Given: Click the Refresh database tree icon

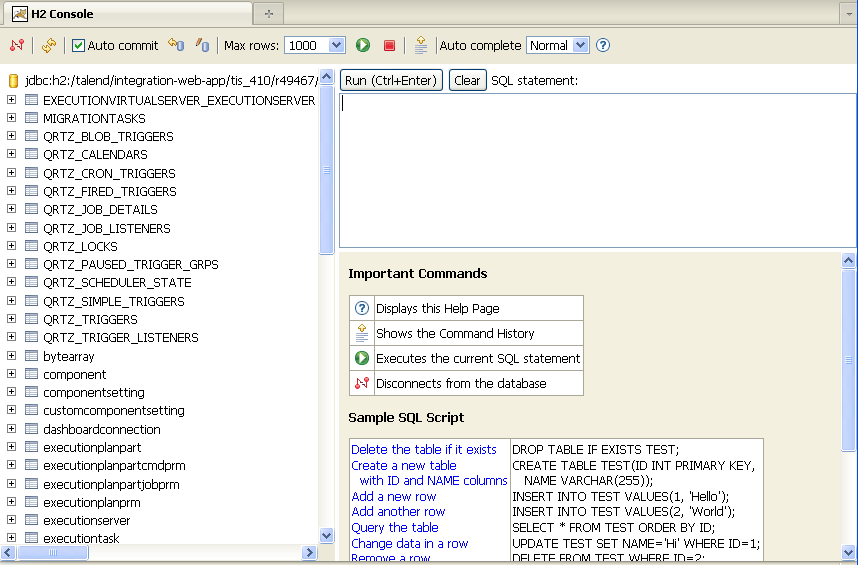Looking at the screenshot, I should 49,46.
